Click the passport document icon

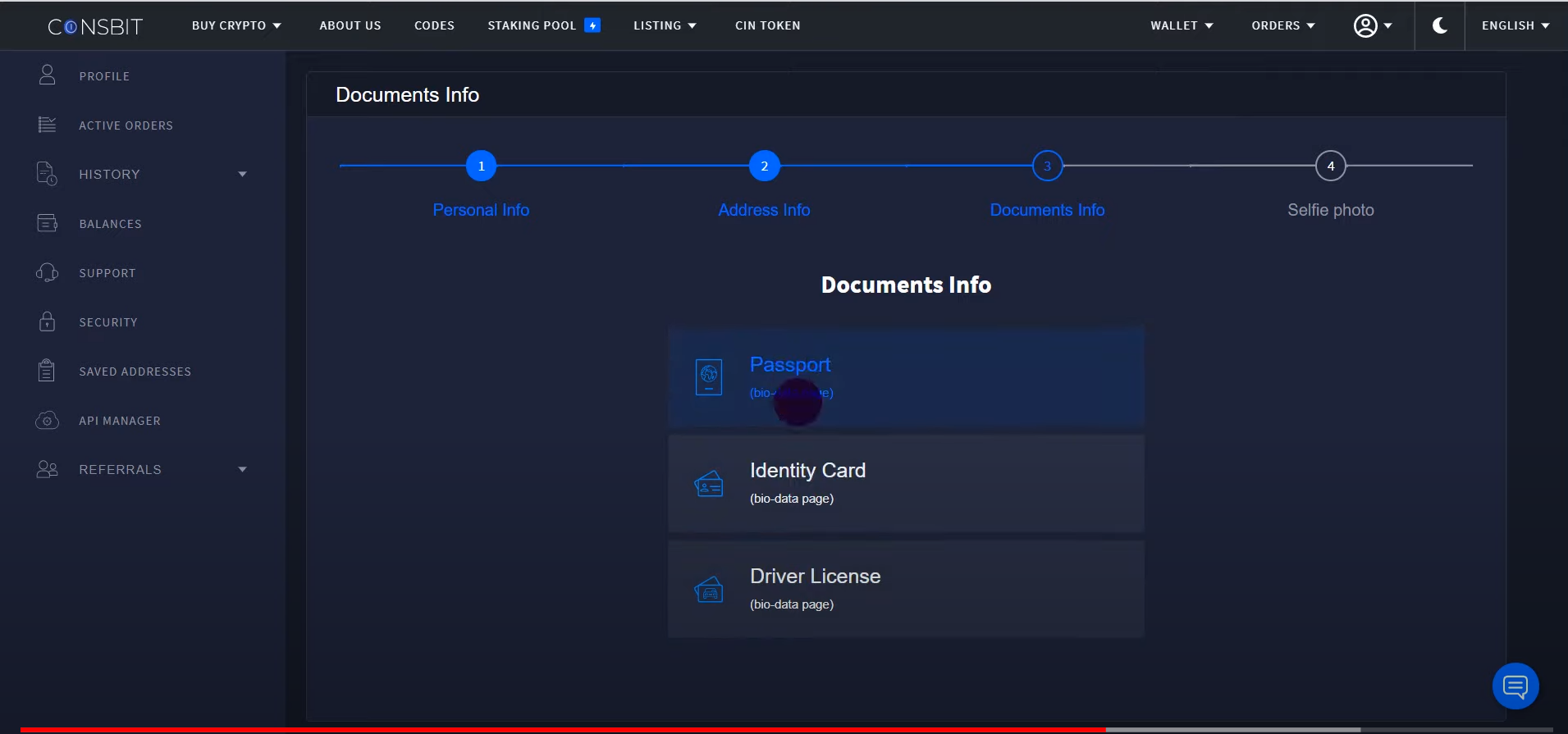(709, 377)
